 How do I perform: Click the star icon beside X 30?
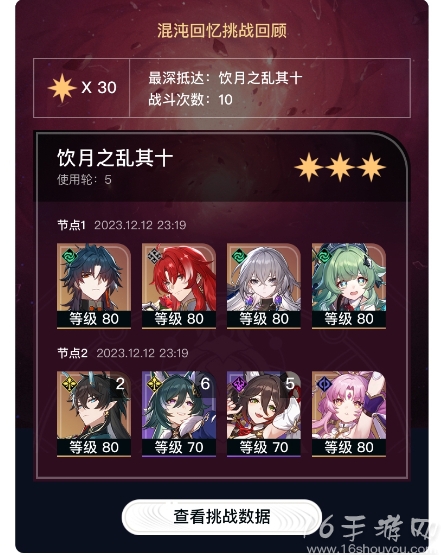coord(62,88)
